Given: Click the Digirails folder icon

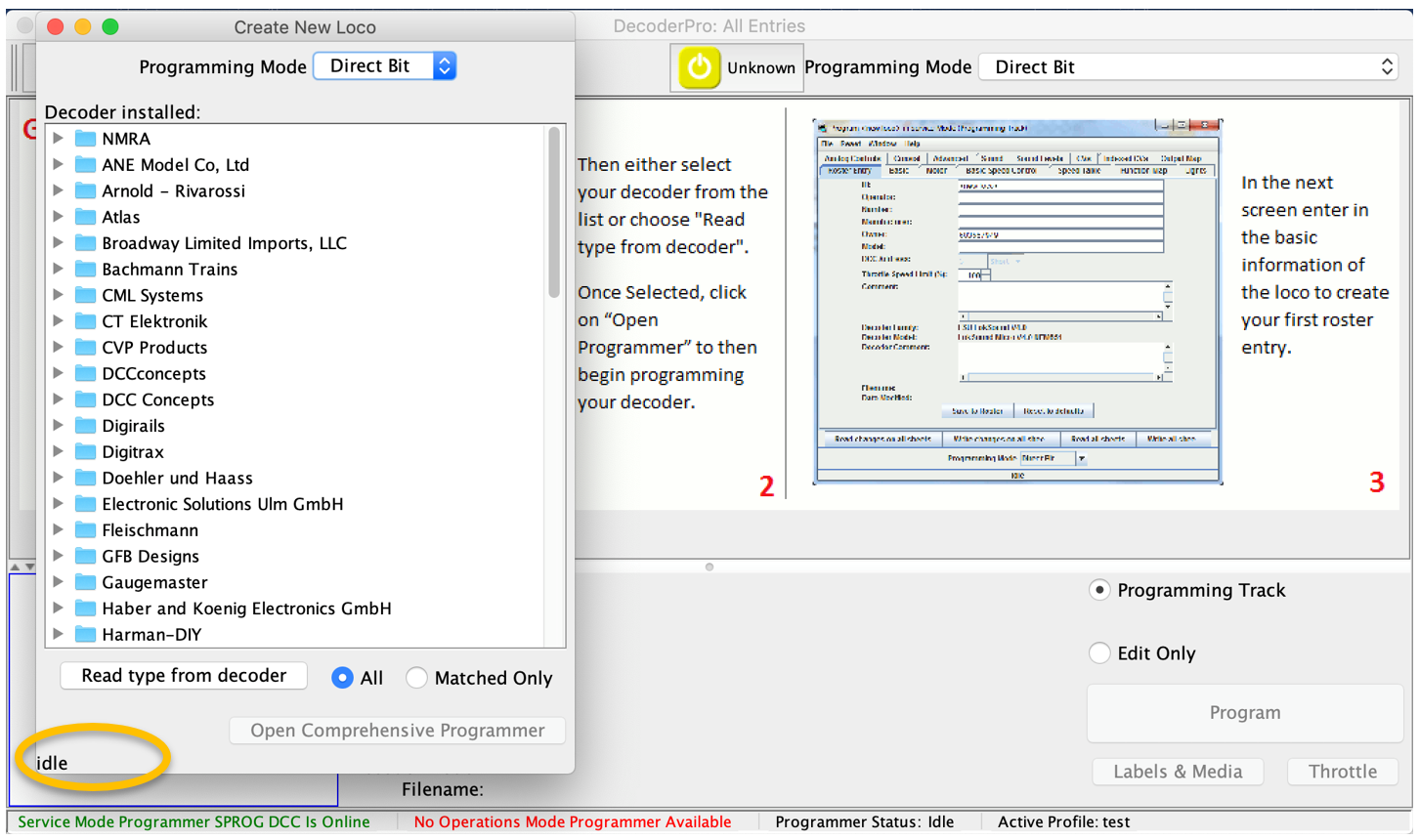Looking at the screenshot, I should point(86,426).
